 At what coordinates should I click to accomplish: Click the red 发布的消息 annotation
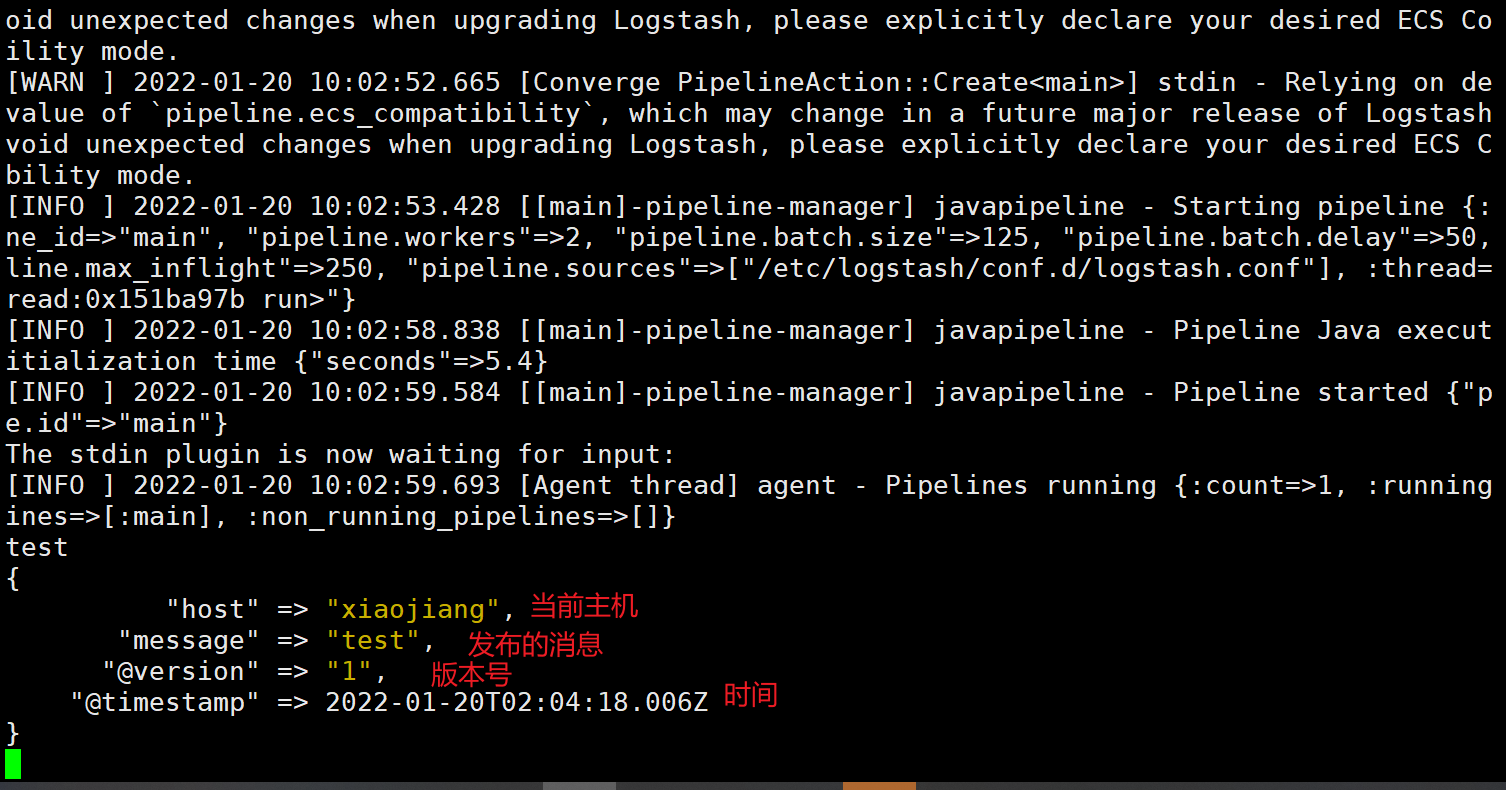[x=535, y=644]
